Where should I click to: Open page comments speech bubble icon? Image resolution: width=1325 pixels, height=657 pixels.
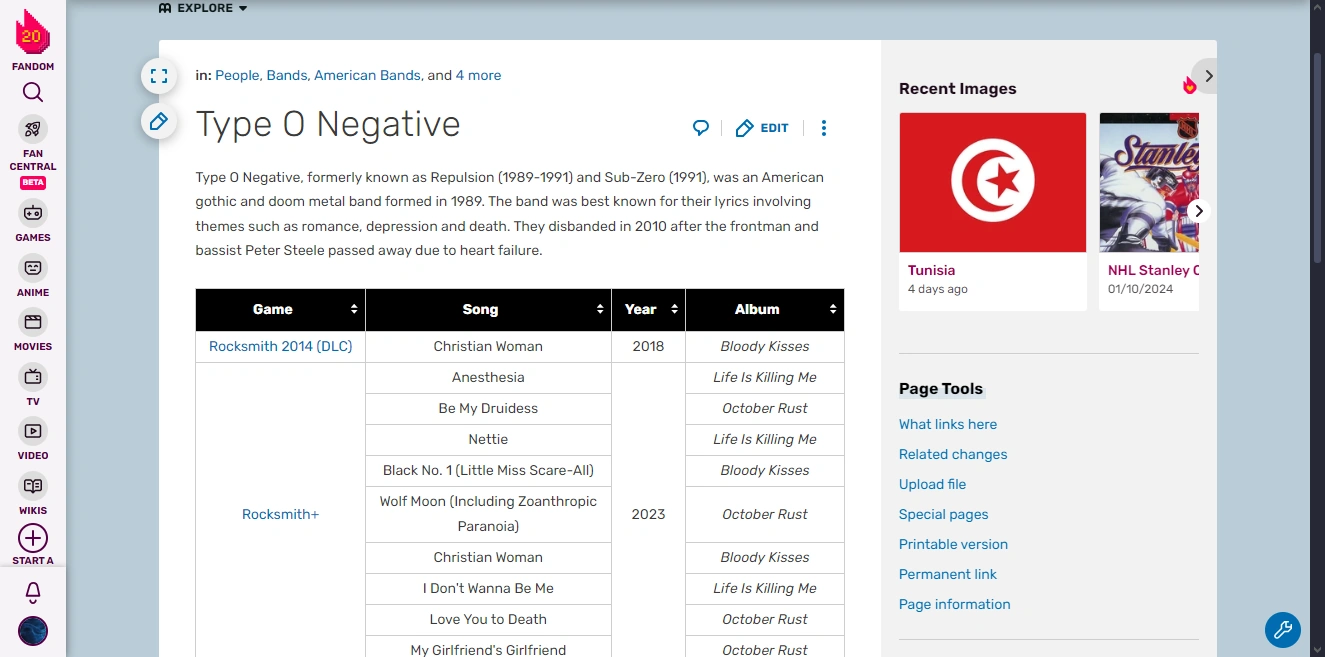tap(701, 128)
